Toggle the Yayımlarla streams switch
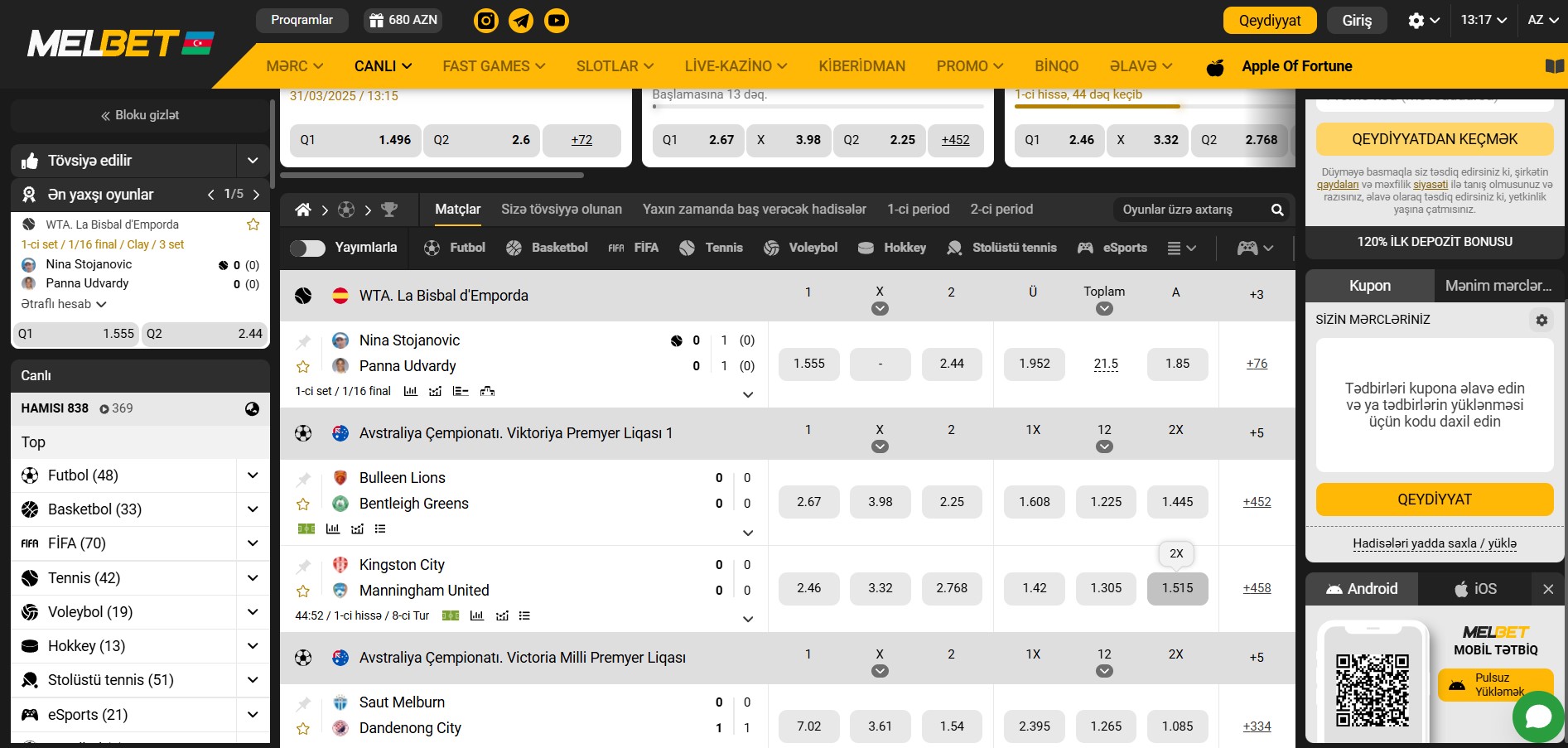This screenshot has height=748, width=1568. pyautogui.click(x=307, y=248)
